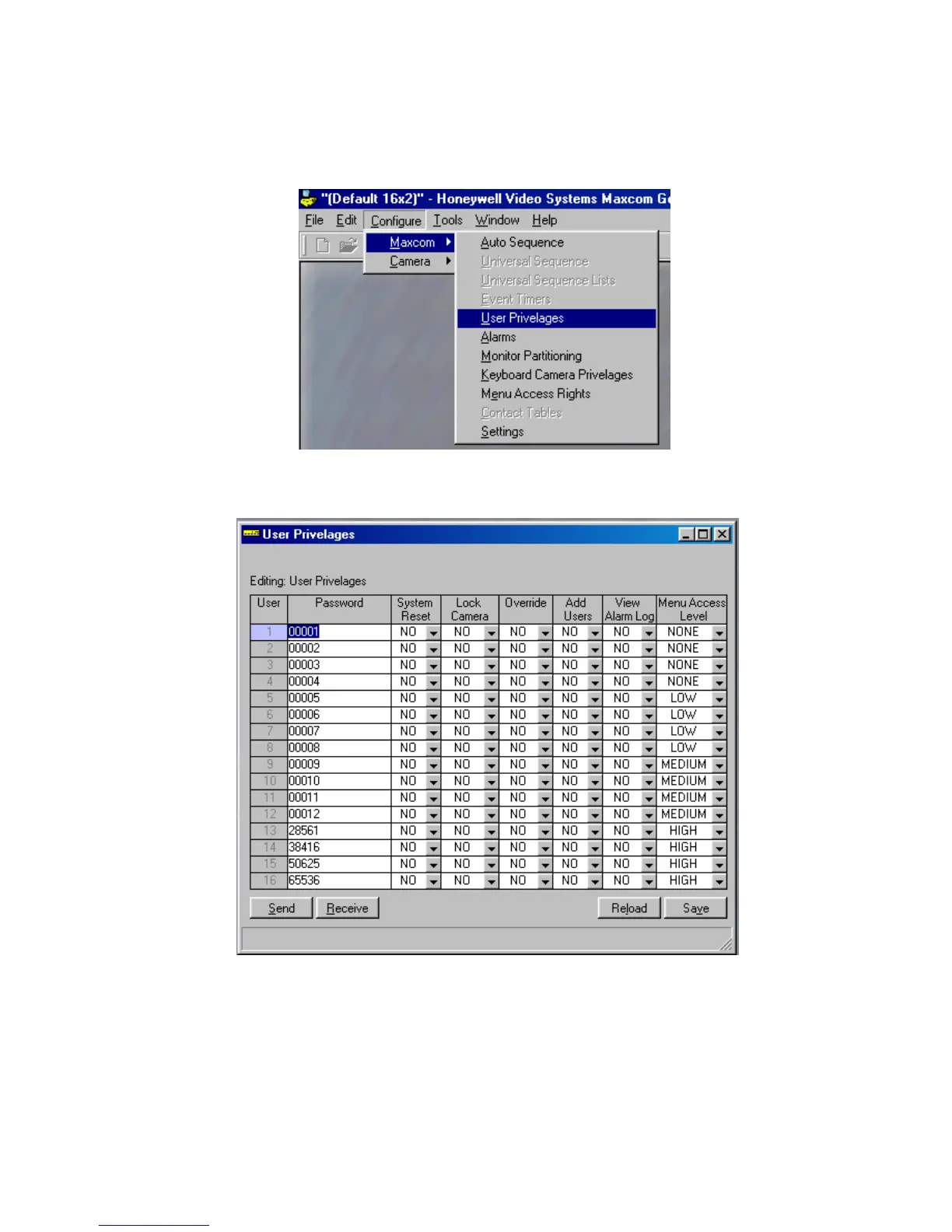Open the Configure menu
The width and height of the screenshot is (952, 1232).
point(395,221)
